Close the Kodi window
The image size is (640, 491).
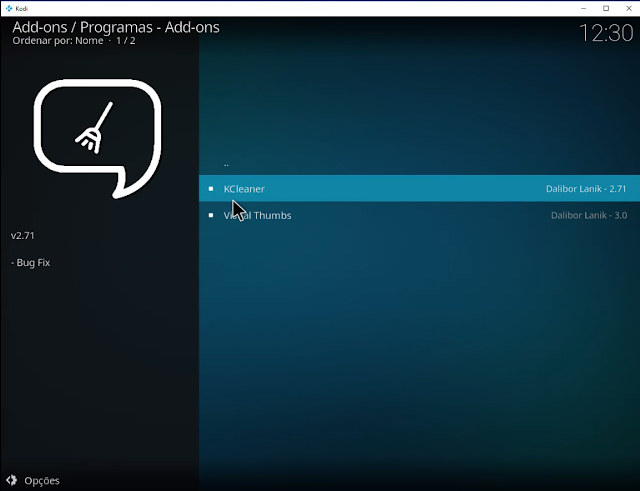(629, 8)
